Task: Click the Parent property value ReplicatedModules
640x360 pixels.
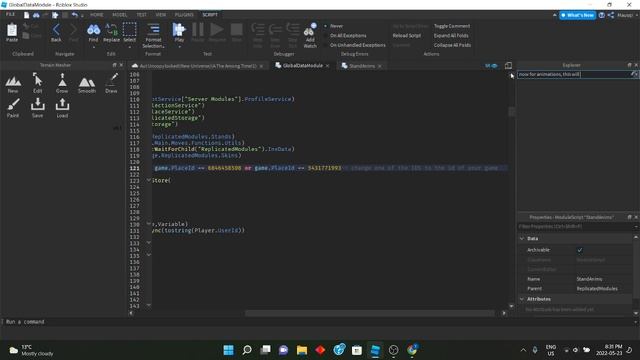Action: click(x=597, y=289)
